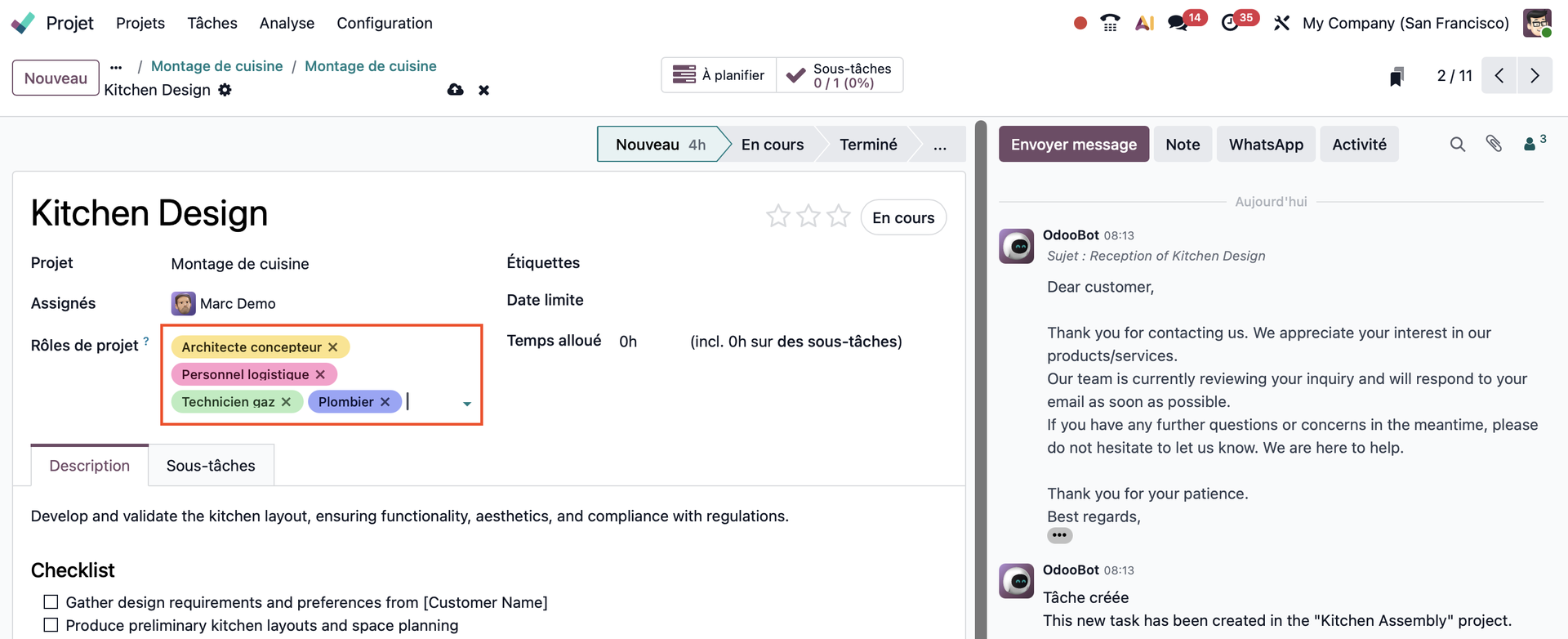
Task: Switch to the Sous-tâches tab
Action: [x=211, y=466]
